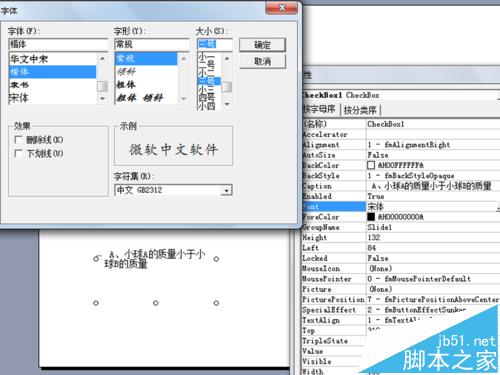This screenshot has height=375, width=500.
Task: Choose 倾斜 in the font style list
Action: tap(146, 72)
